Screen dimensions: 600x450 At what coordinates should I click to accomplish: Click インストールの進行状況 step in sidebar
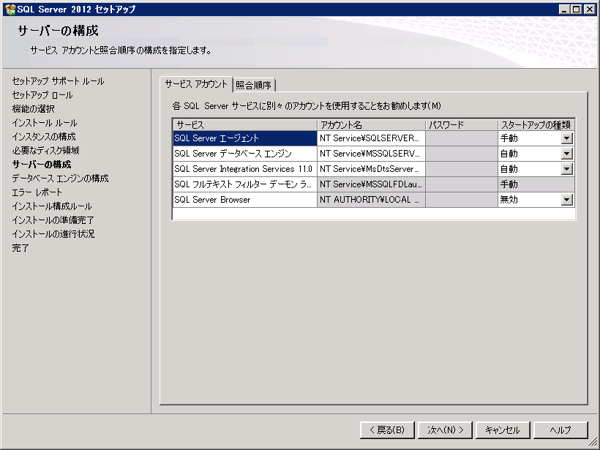point(53,234)
